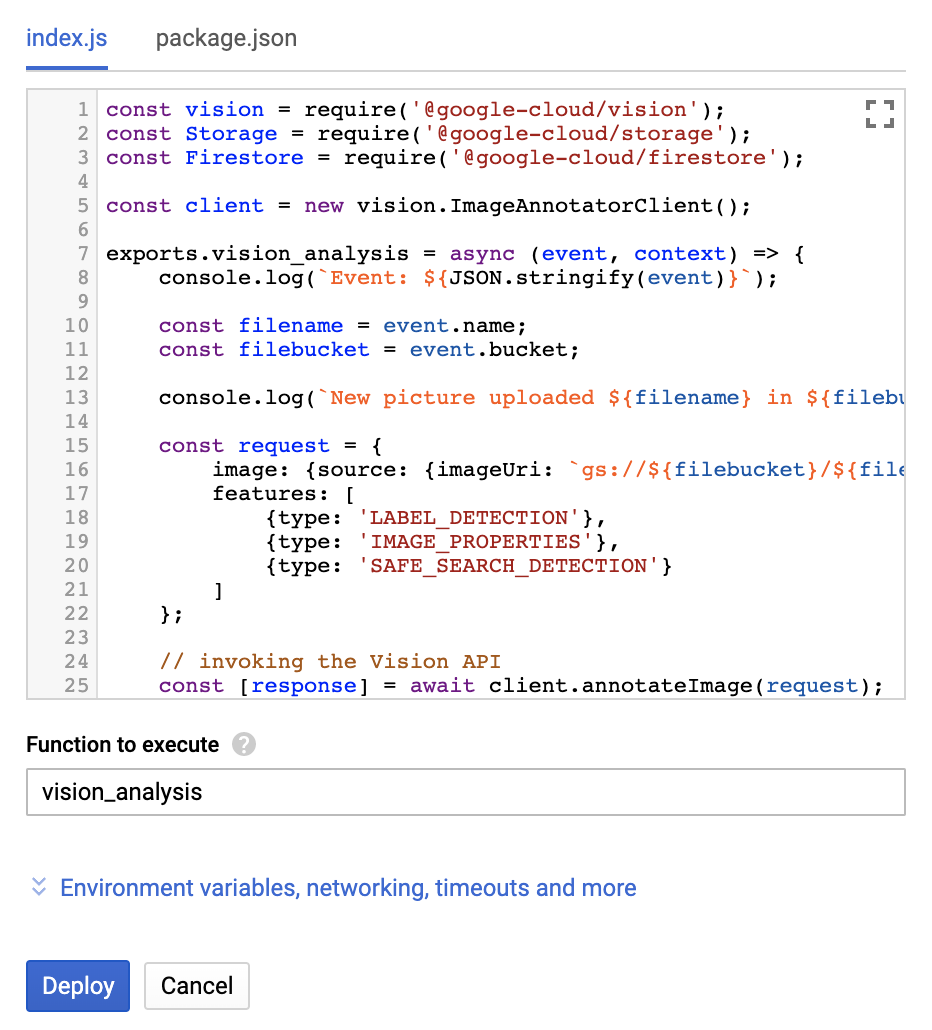This screenshot has width=932, height=1030.
Task: Click line number 7 in the gutter
Action: [x=83, y=254]
